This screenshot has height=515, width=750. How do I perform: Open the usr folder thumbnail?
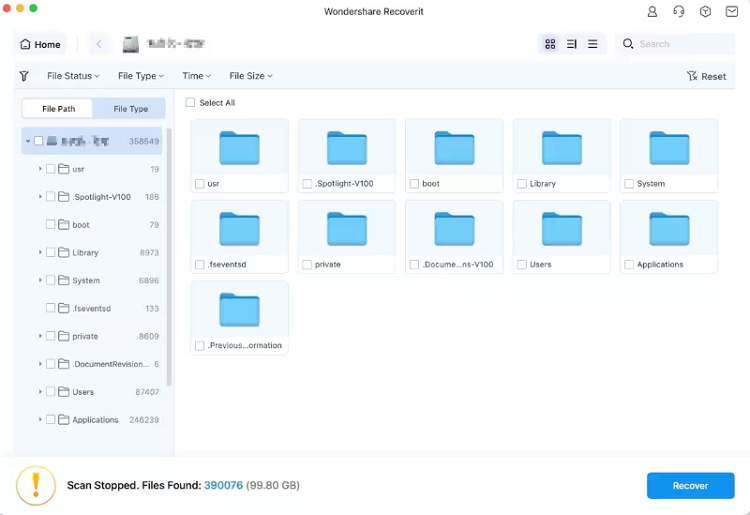point(239,148)
